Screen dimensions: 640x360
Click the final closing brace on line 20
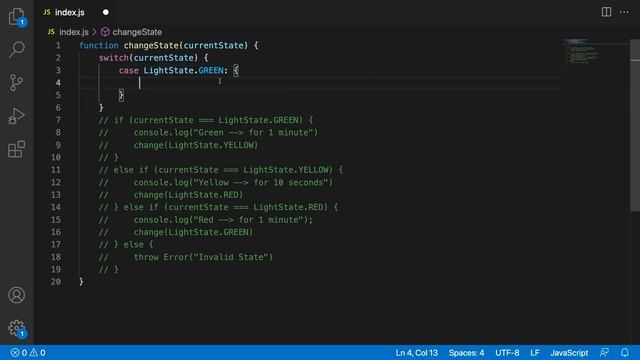point(81,282)
